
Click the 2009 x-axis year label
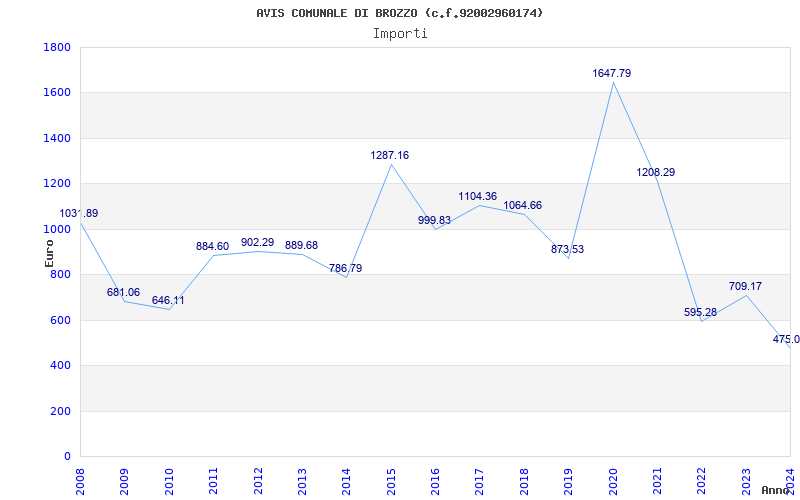pos(124,481)
